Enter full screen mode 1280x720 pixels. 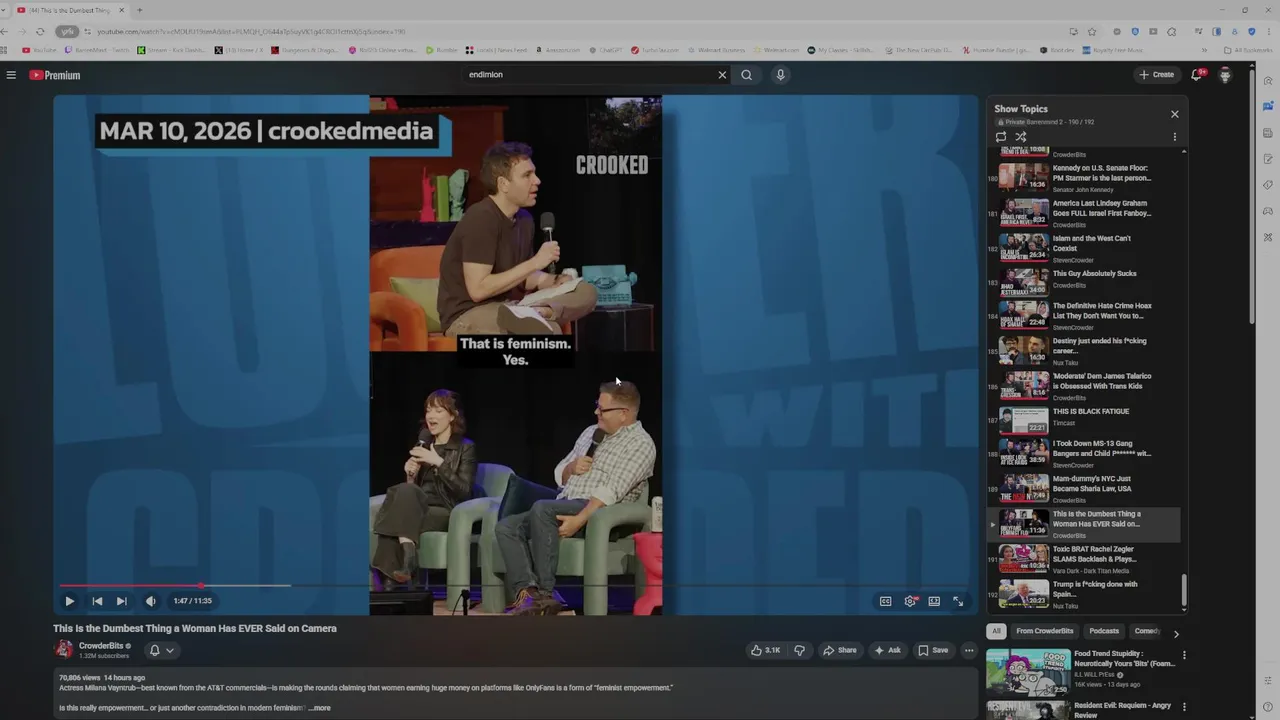point(958,601)
